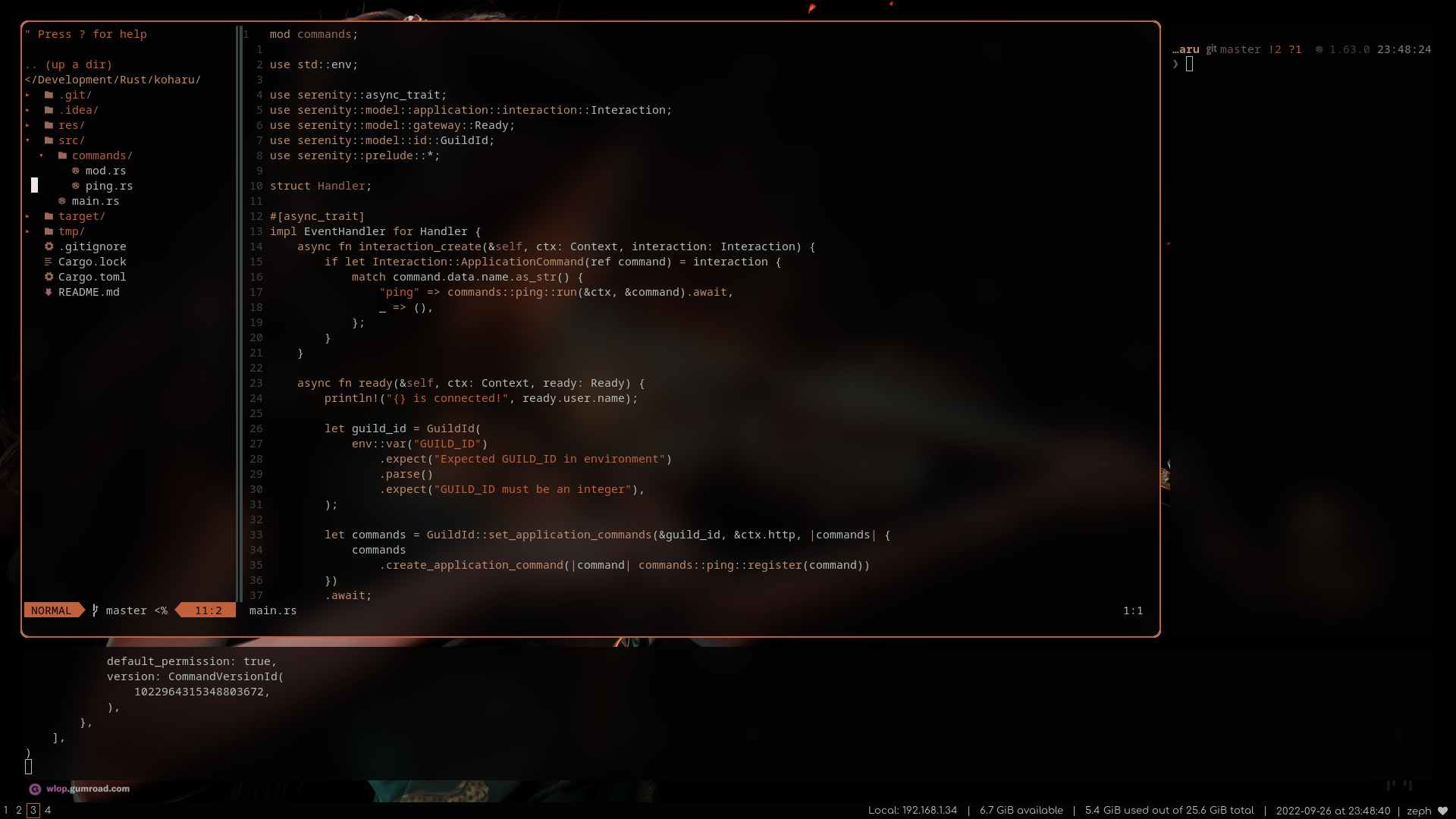Expand the tmp/ directory
The image size is (1456, 819).
[28, 231]
